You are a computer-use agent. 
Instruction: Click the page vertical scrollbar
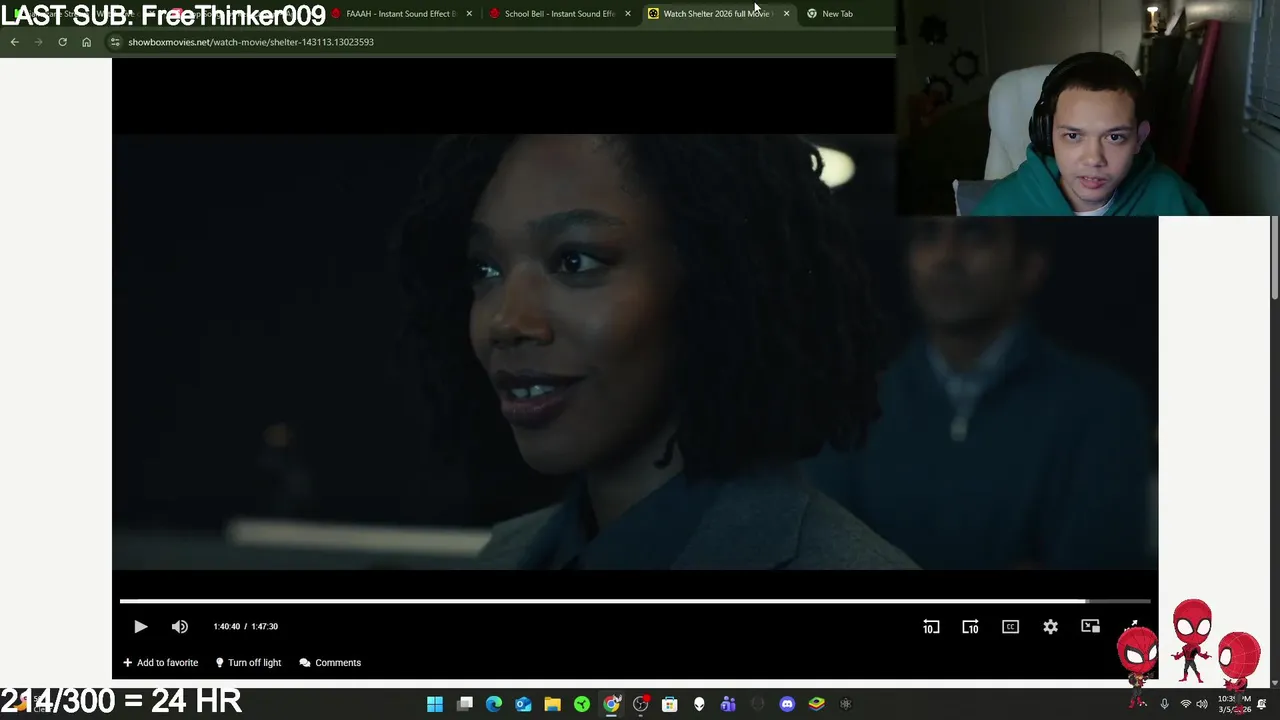1275,256
